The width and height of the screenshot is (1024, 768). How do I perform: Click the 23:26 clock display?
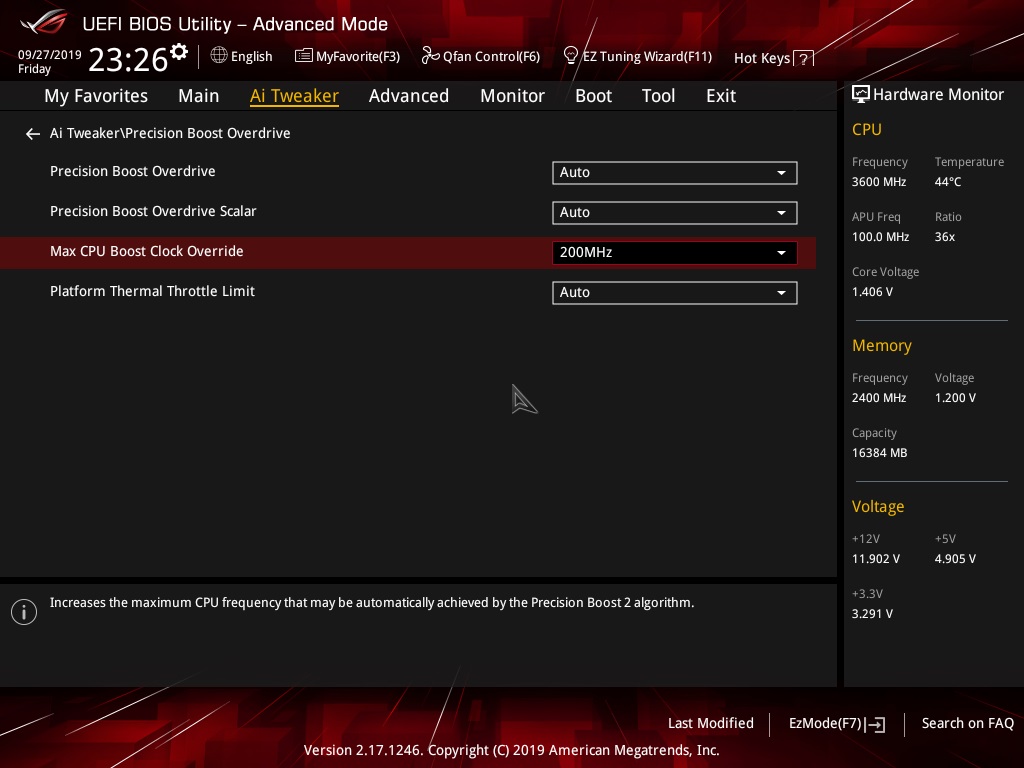[128, 60]
